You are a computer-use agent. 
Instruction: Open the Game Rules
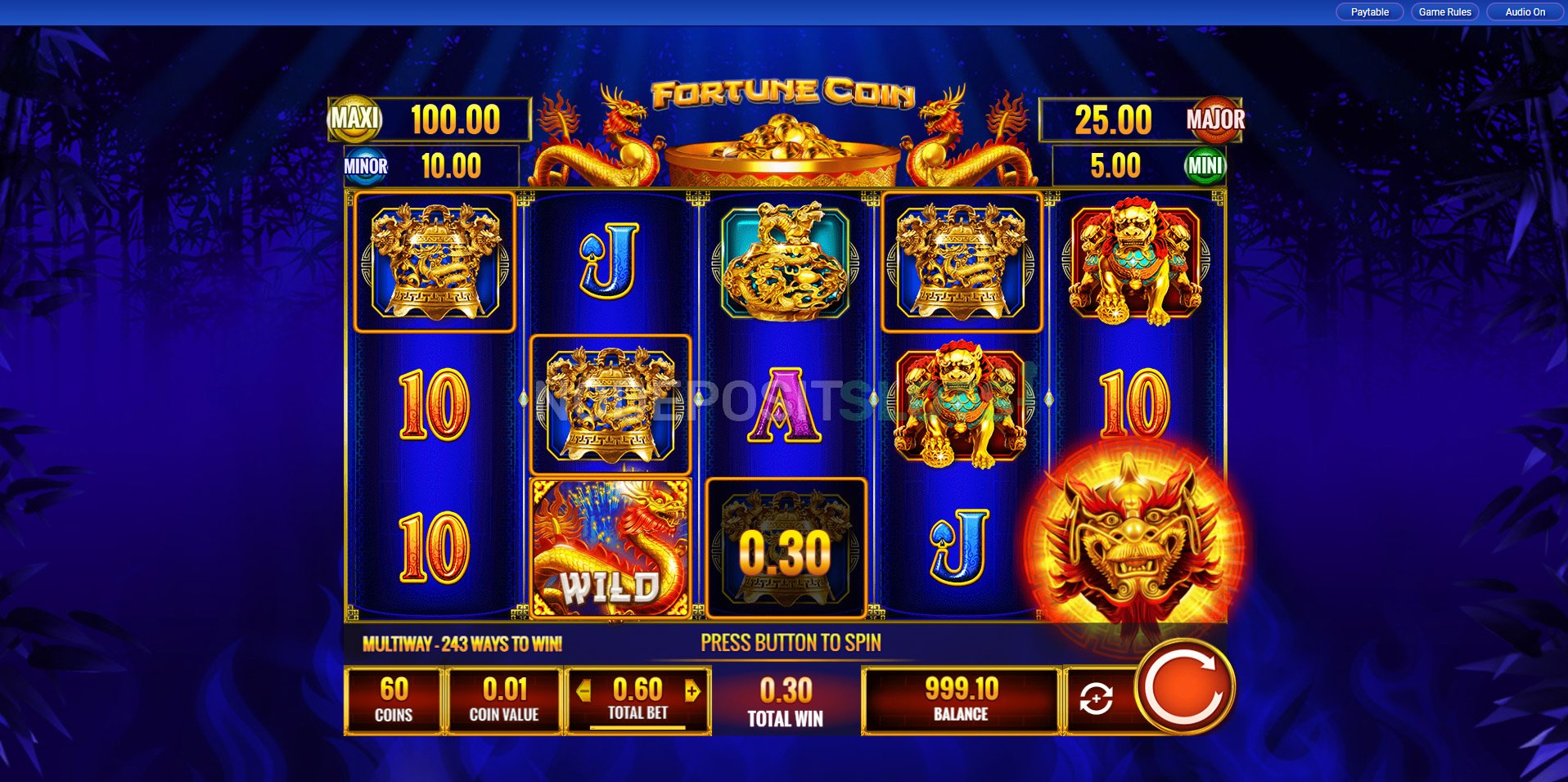(x=1445, y=12)
